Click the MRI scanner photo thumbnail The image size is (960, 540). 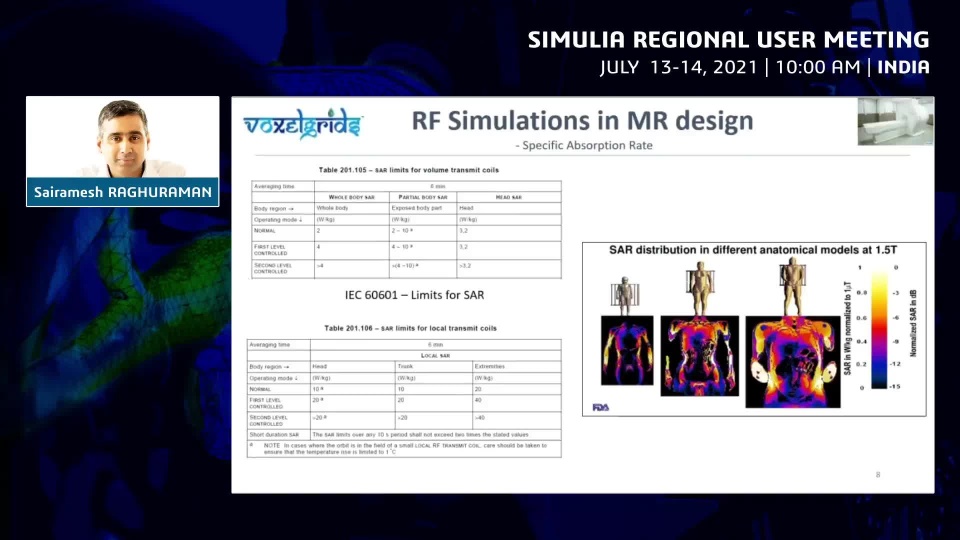coord(895,121)
